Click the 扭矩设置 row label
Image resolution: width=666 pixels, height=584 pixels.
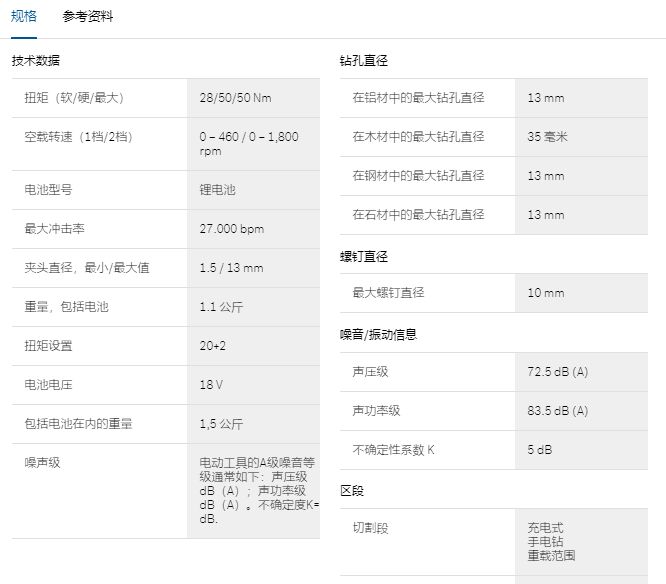49,346
